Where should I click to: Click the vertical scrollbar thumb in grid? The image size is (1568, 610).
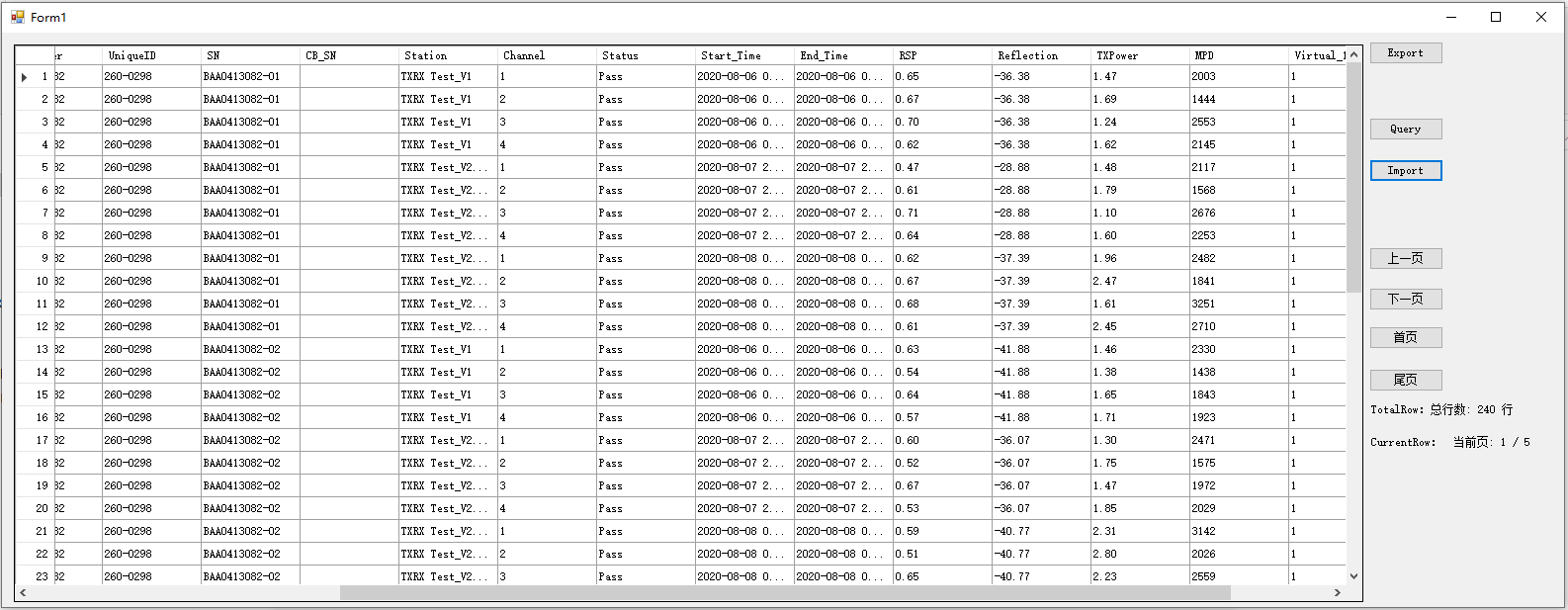[x=1353, y=178]
